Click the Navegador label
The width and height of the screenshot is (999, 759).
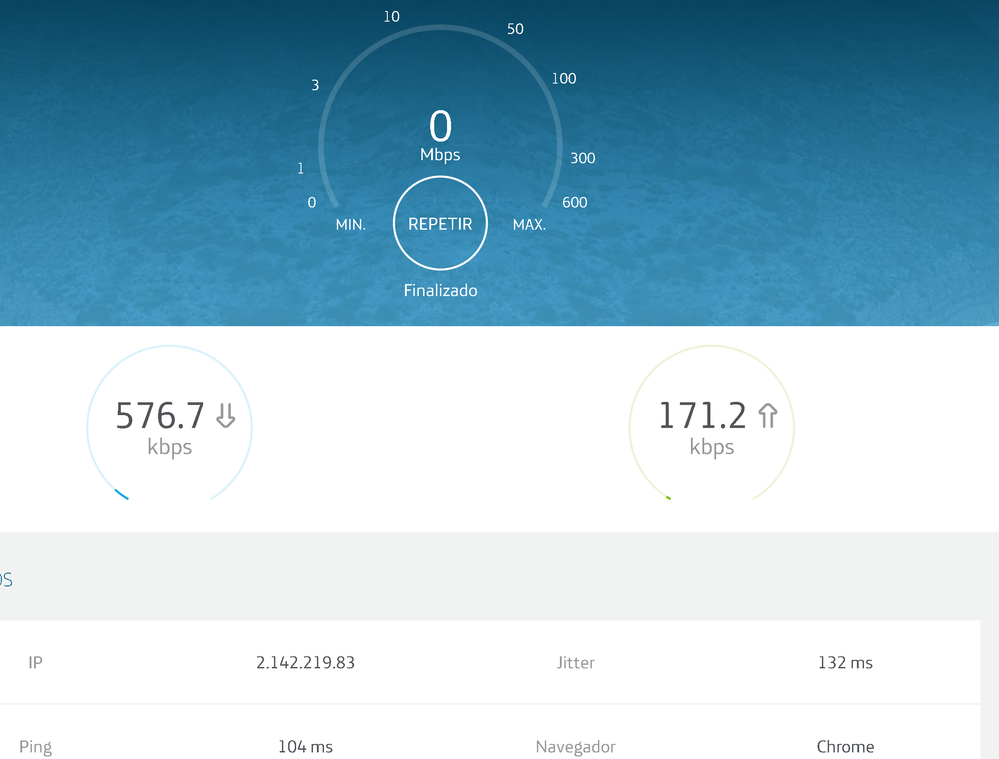tap(575, 747)
